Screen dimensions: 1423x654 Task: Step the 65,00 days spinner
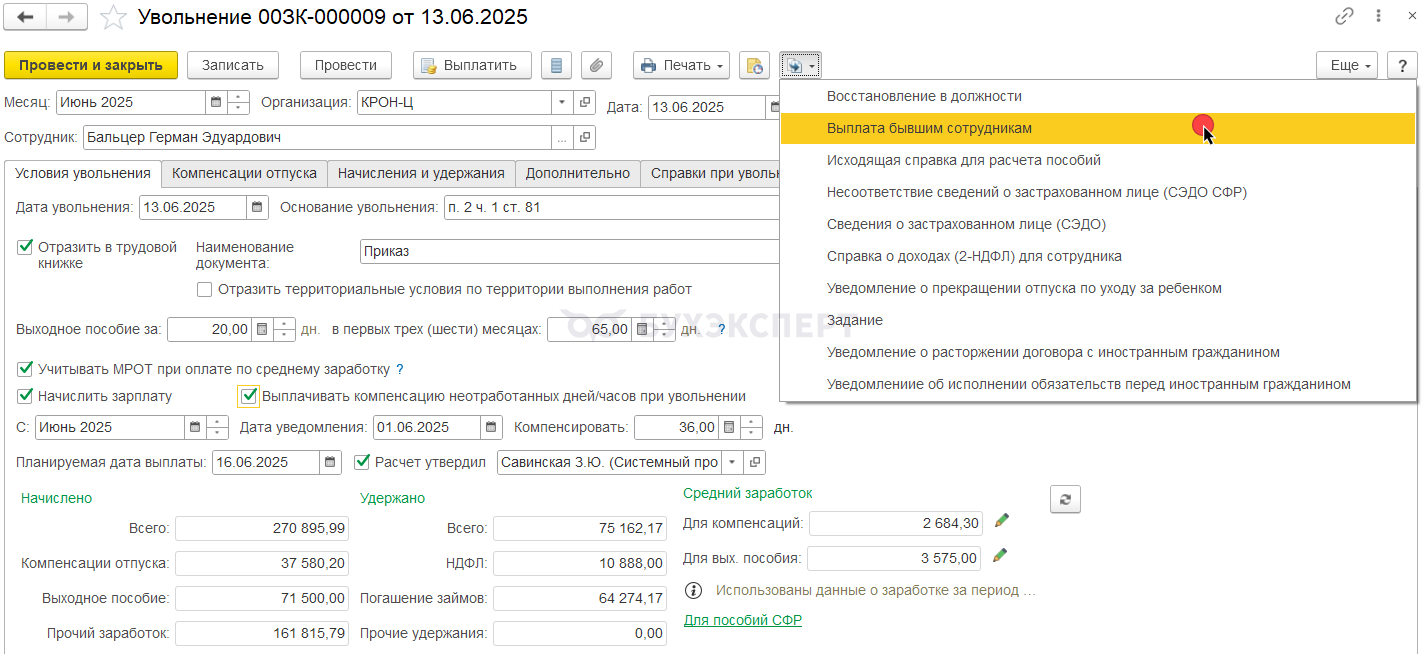pos(665,329)
